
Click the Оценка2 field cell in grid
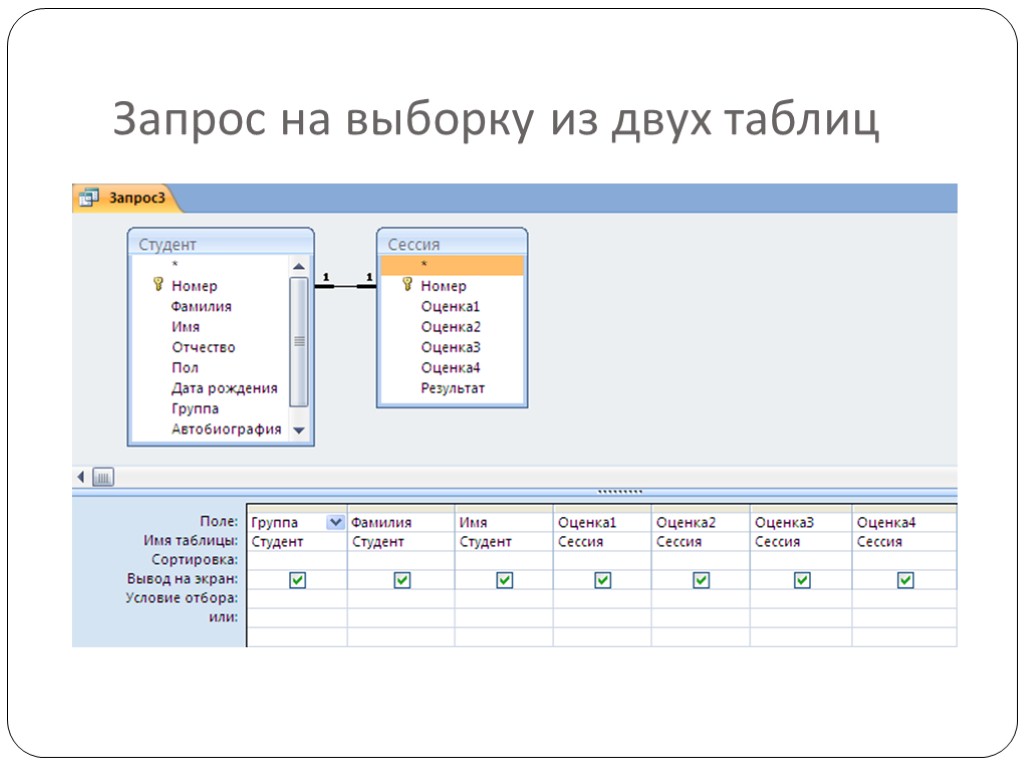coord(701,522)
